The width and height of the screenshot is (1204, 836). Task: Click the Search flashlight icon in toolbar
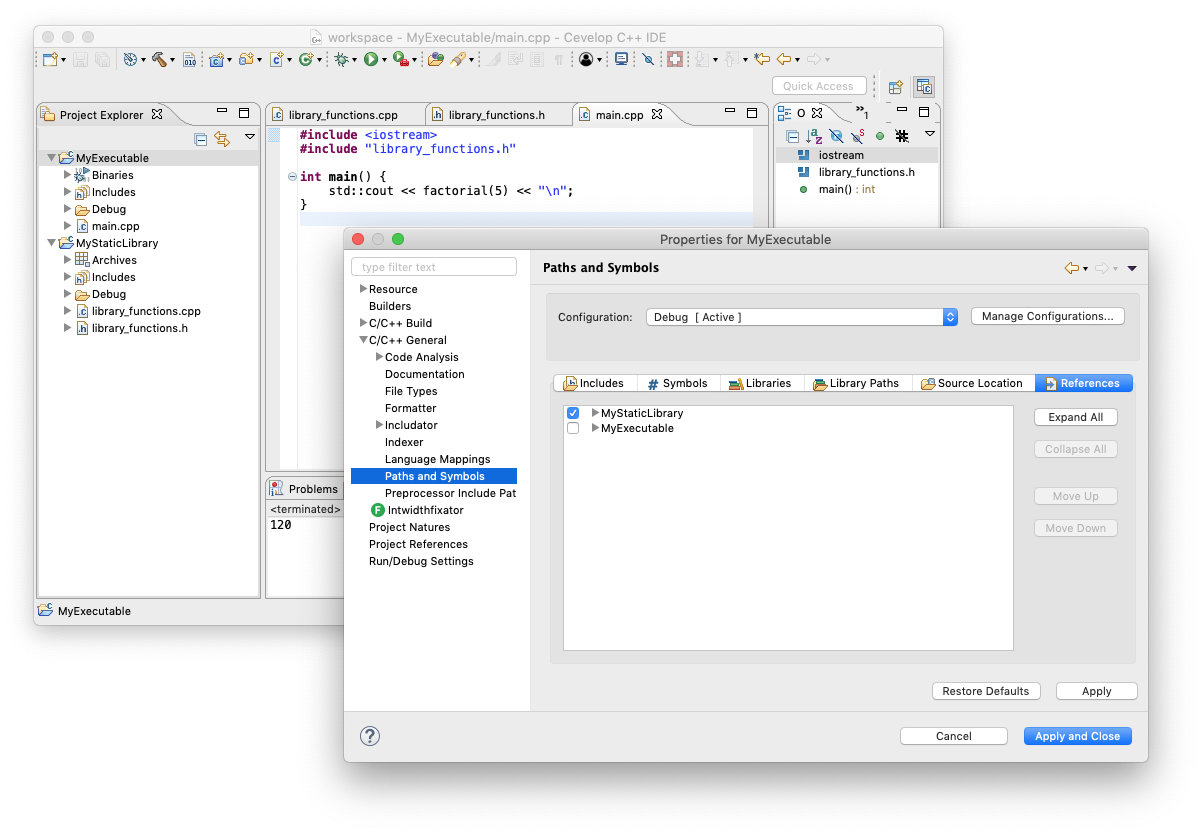(x=459, y=60)
